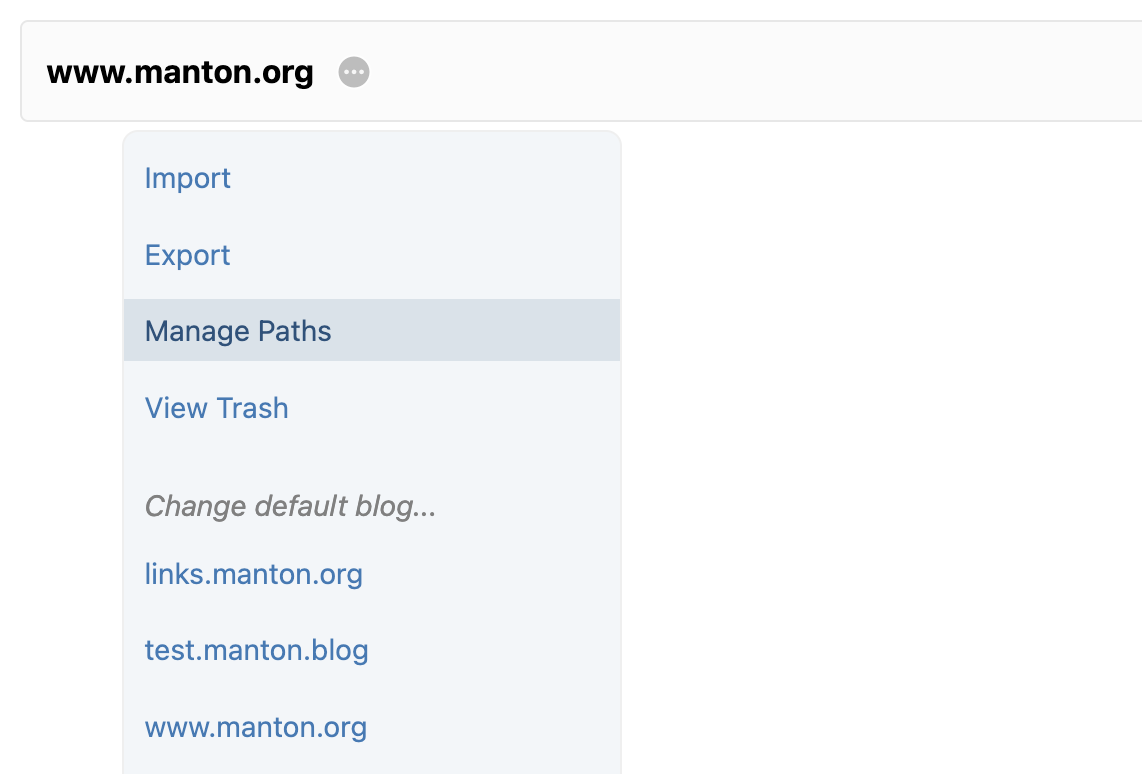Click the Import link to import posts

click(188, 178)
